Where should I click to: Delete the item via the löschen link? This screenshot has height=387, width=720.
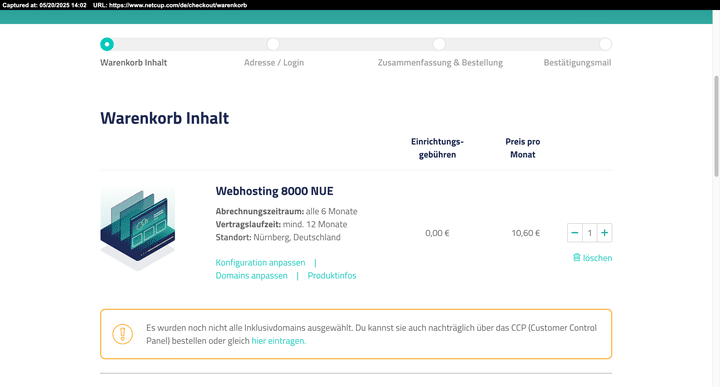pyautogui.click(x=597, y=258)
